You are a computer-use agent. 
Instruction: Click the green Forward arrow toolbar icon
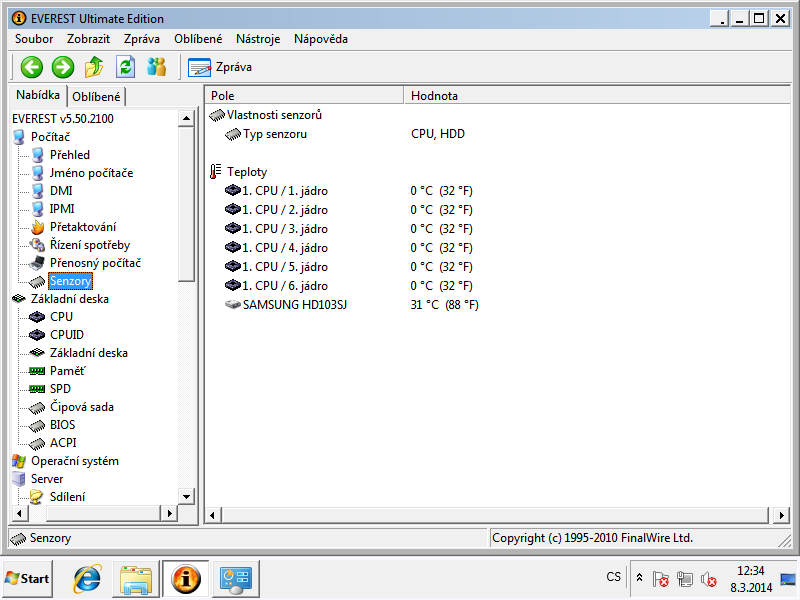coord(63,67)
